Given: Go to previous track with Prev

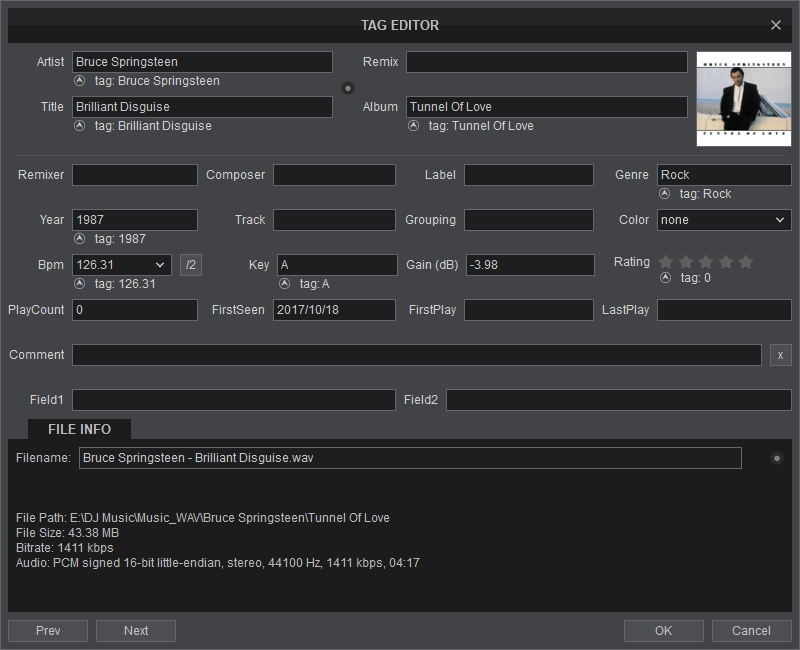Looking at the screenshot, I should (x=48, y=631).
